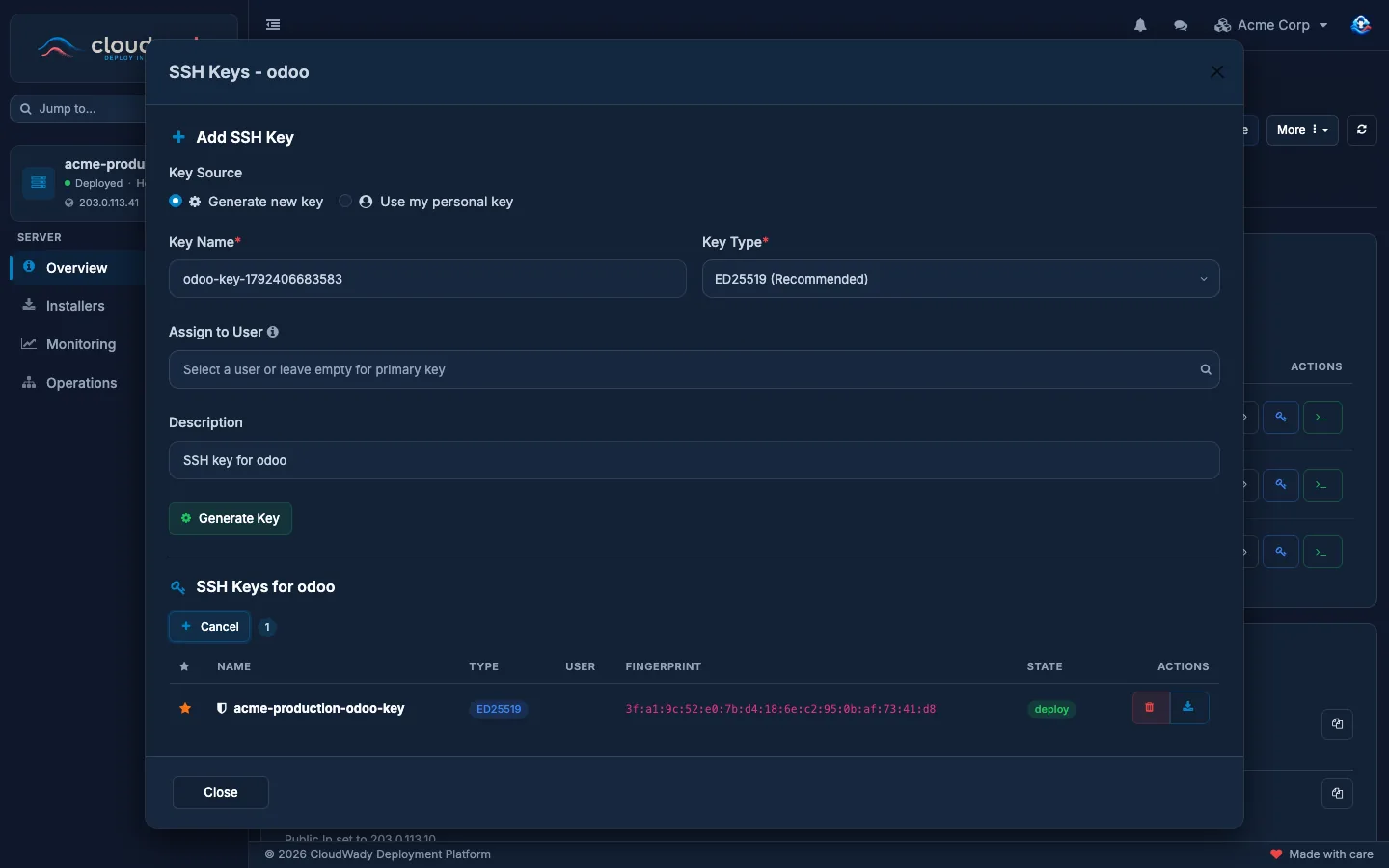
Task: Download the acme-production-odoo-key SSH key
Action: [1188, 708]
